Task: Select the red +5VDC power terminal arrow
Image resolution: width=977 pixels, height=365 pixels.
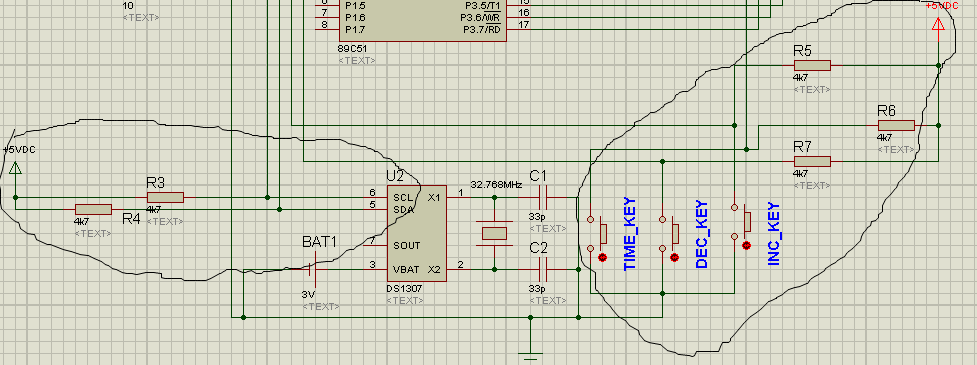Action: click(x=938, y=24)
